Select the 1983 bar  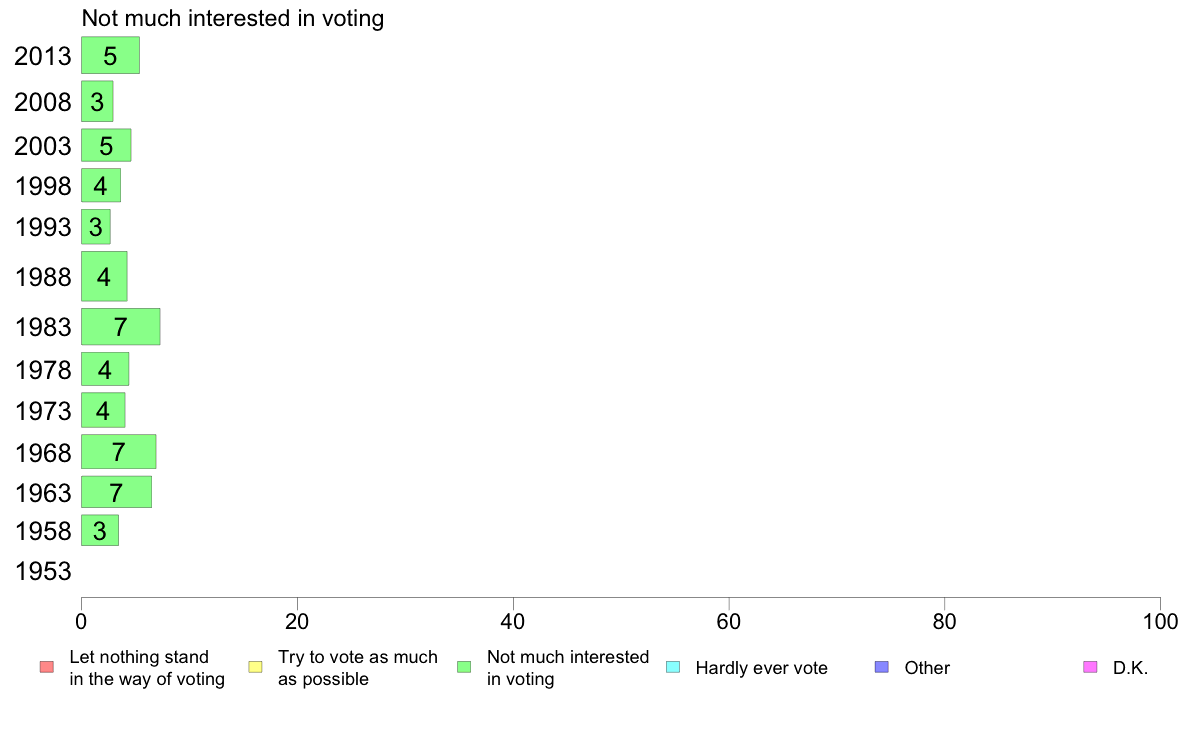(120, 327)
